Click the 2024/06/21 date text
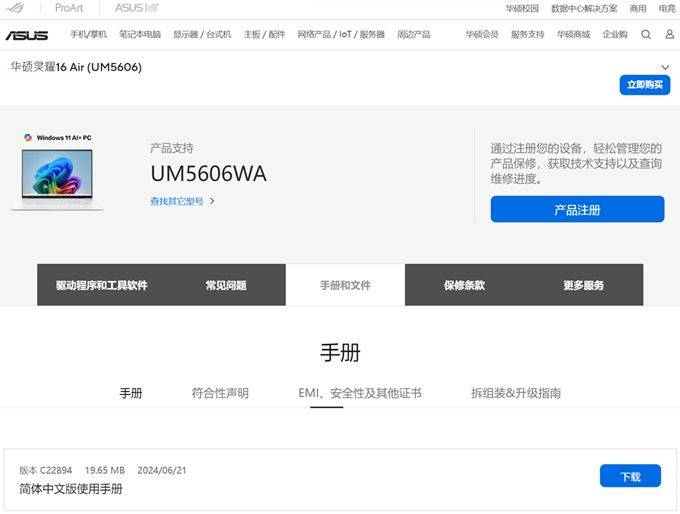Viewport: 680px width, 514px height. click(162, 470)
